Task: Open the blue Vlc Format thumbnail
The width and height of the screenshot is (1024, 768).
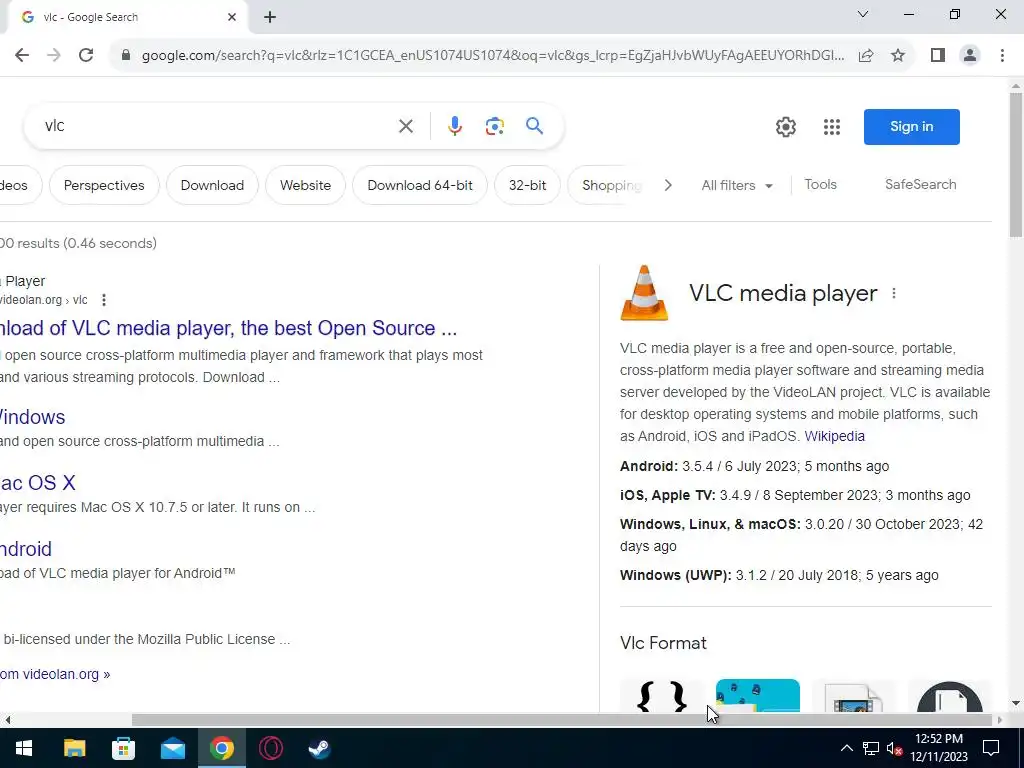Action: pos(758,696)
